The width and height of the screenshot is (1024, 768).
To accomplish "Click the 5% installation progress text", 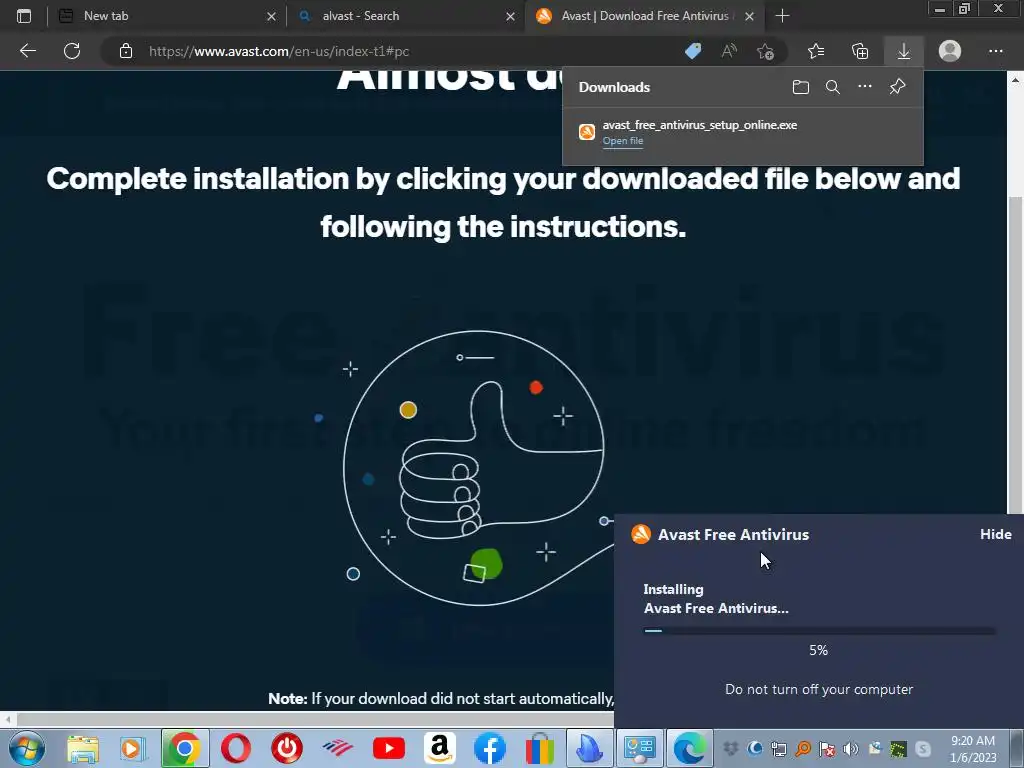I will click(x=818, y=650).
